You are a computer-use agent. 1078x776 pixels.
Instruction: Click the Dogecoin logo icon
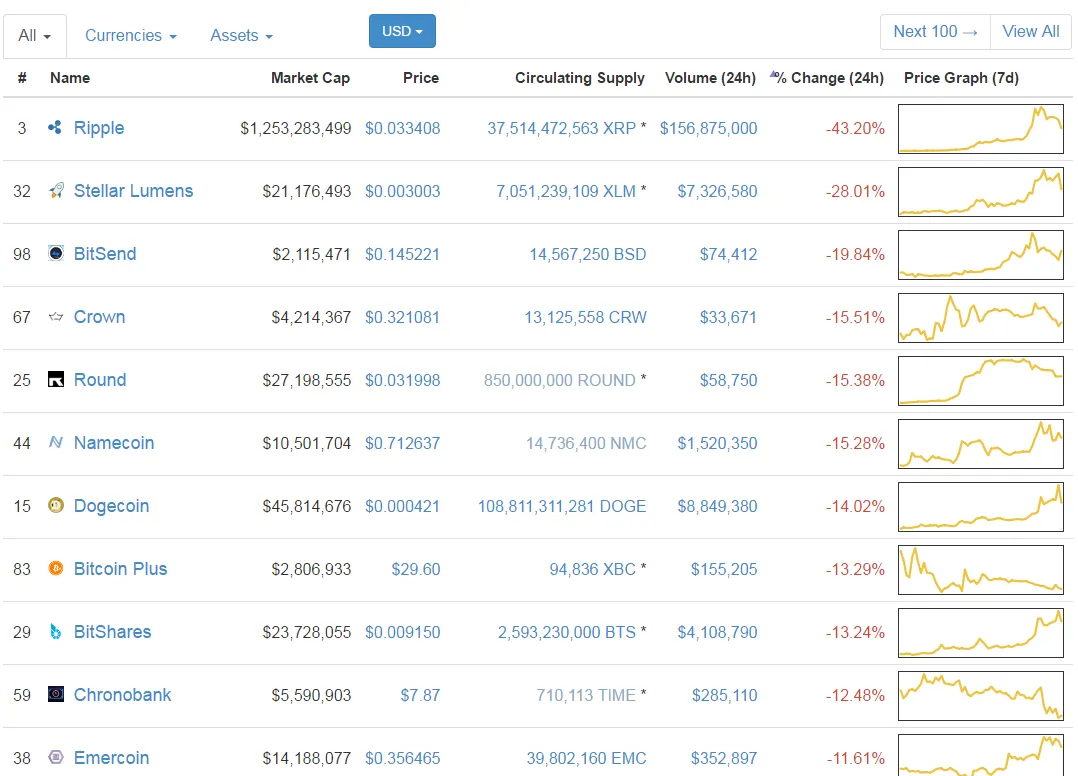coord(56,506)
